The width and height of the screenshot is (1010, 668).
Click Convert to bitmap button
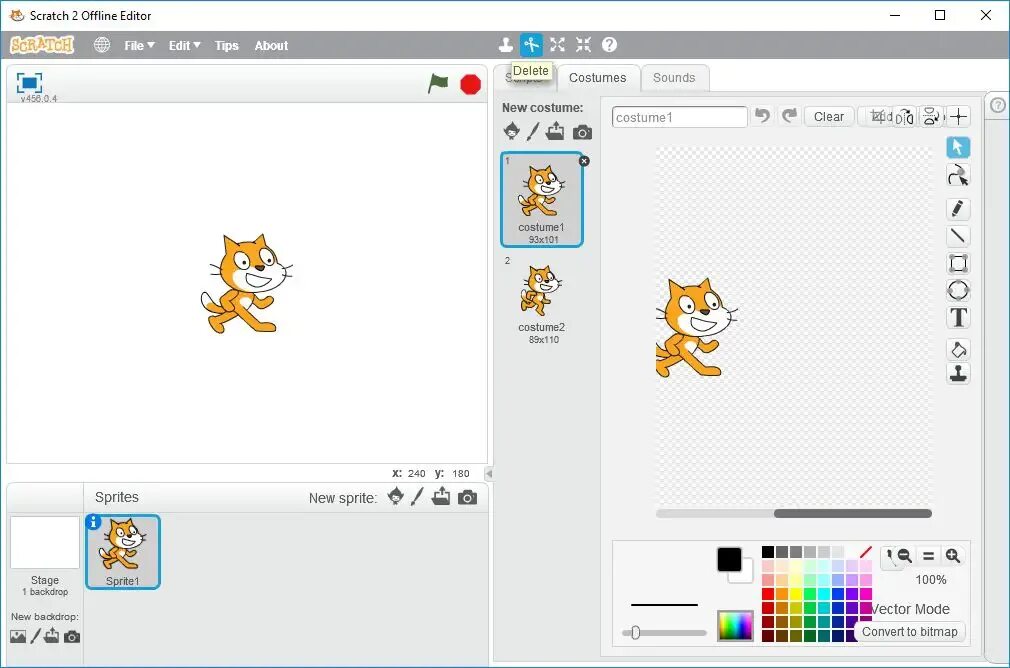point(910,632)
